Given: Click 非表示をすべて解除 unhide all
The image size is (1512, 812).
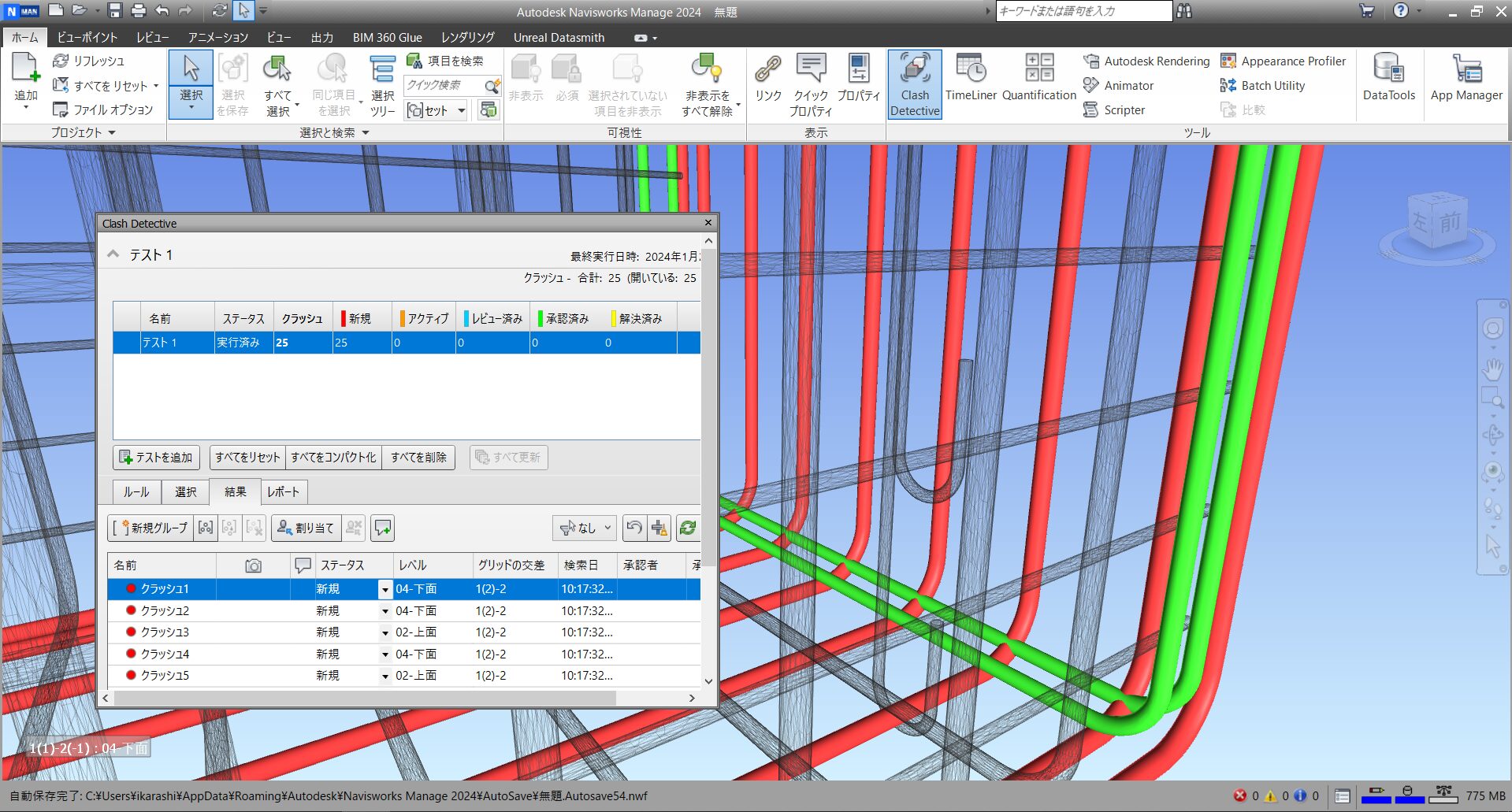Looking at the screenshot, I should 708,85.
